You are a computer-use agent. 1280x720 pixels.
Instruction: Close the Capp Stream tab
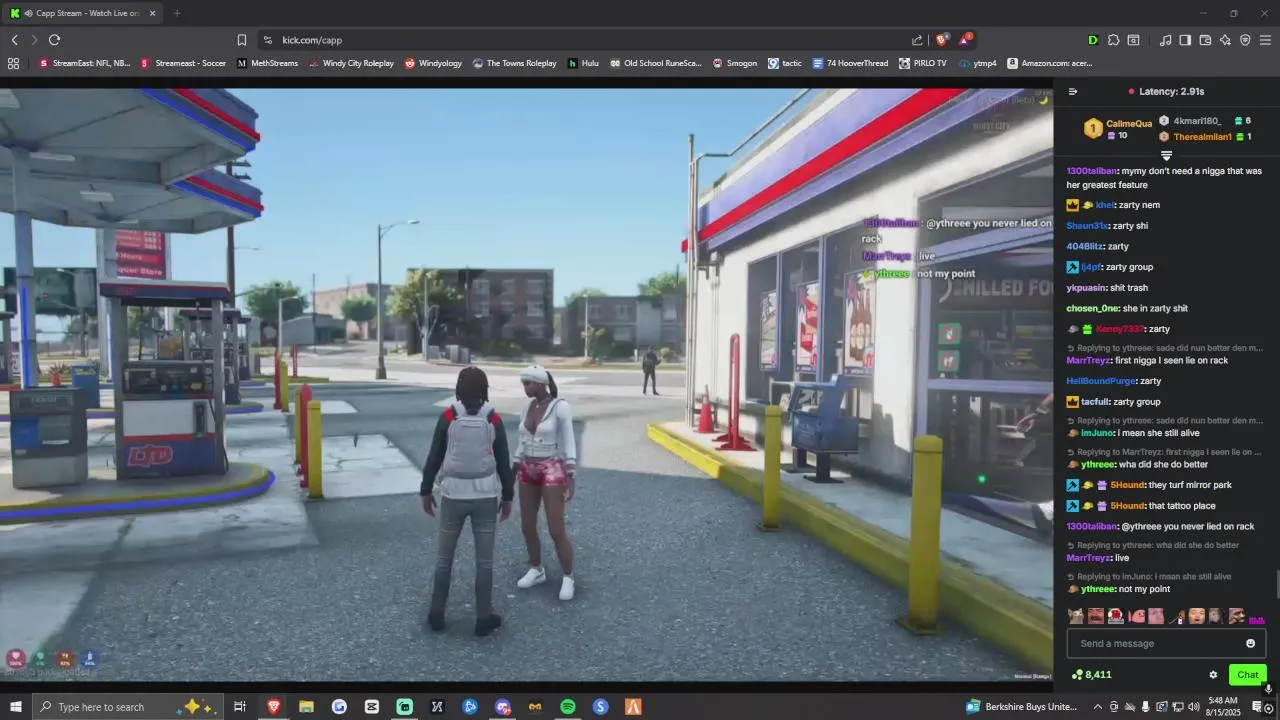[152, 13]
